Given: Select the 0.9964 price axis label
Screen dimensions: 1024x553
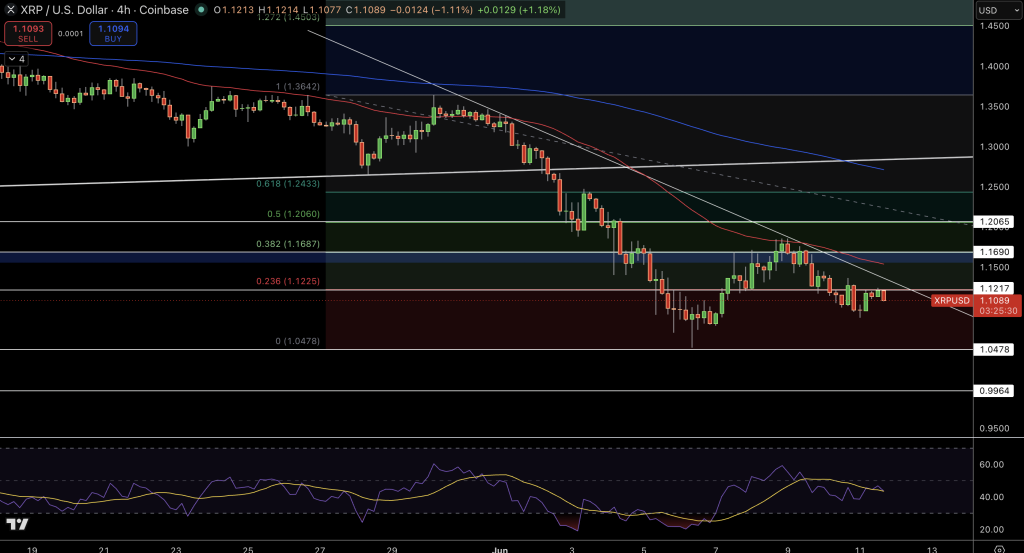Looking at the screenshot, I should click(994, 391).
